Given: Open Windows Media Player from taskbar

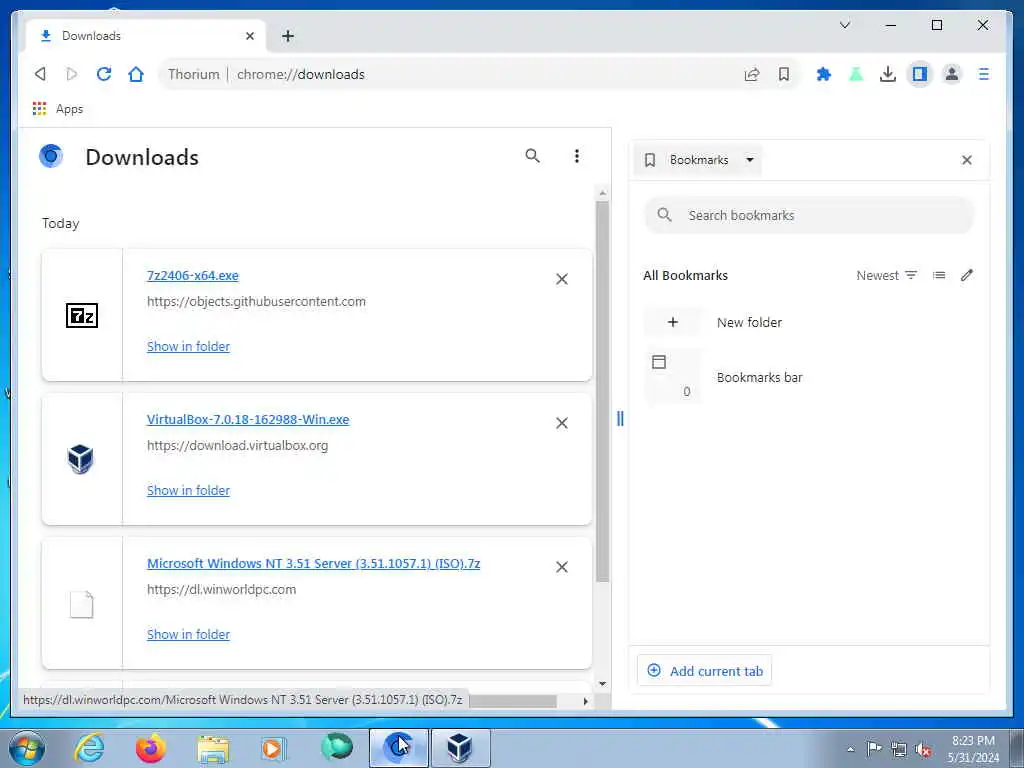Looking at the screenshot, I should pos(273,748).
